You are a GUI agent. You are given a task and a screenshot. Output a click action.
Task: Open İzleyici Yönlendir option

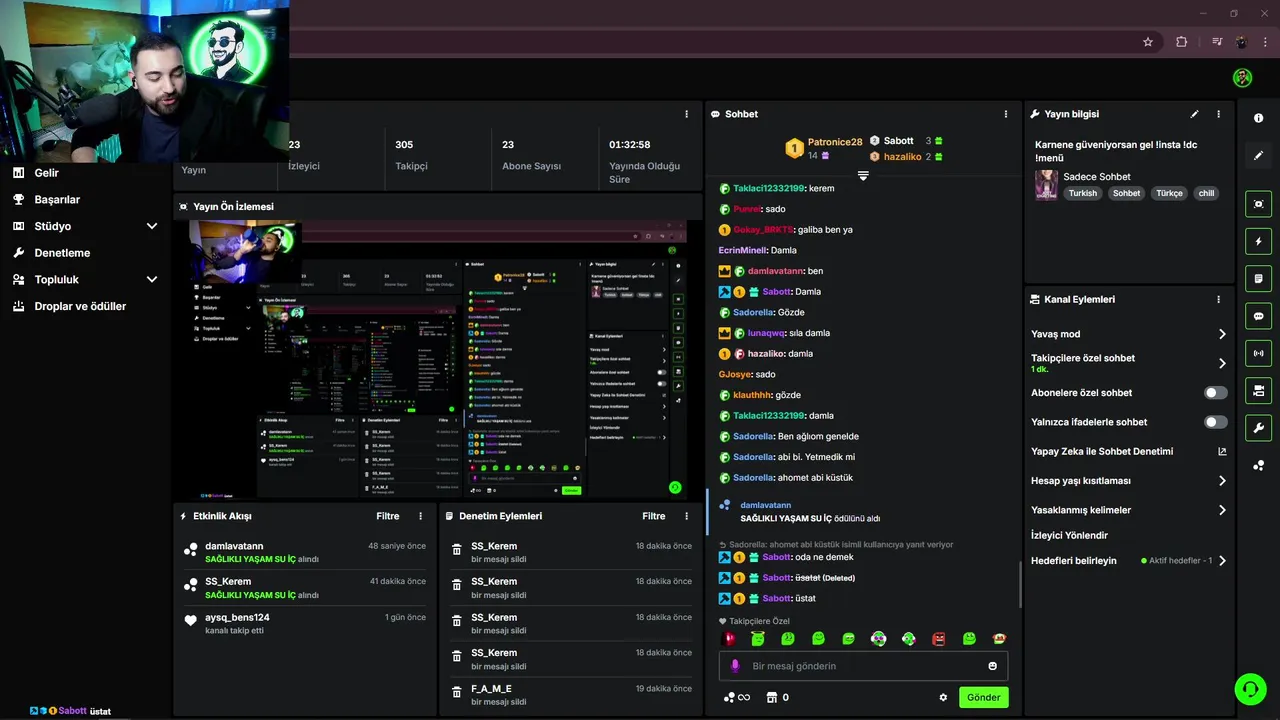(1070, 535)
